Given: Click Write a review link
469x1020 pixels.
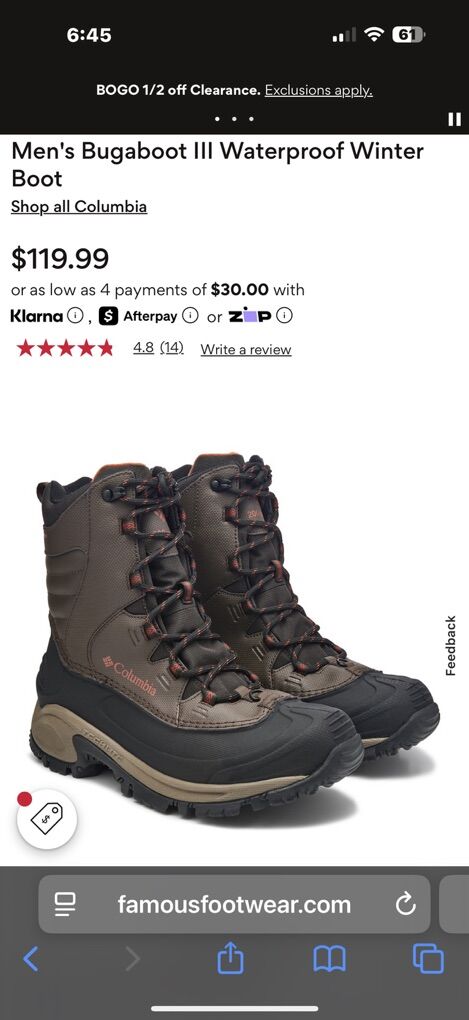Looking at the screenshot, I should pos(246,349).
